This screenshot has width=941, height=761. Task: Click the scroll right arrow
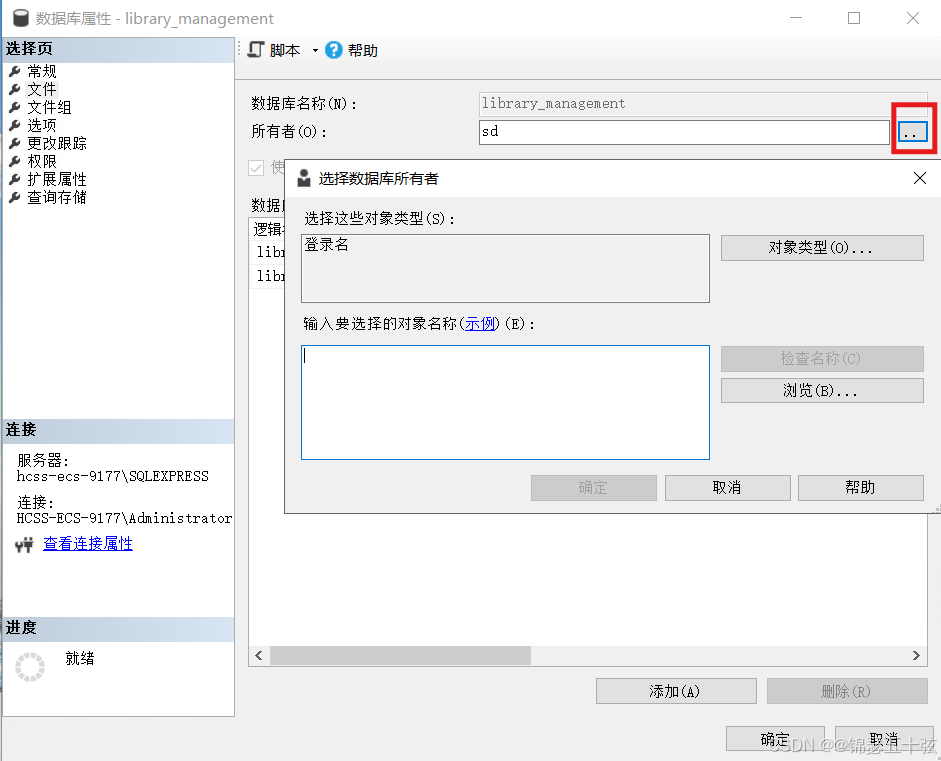[x=916, y=655]
